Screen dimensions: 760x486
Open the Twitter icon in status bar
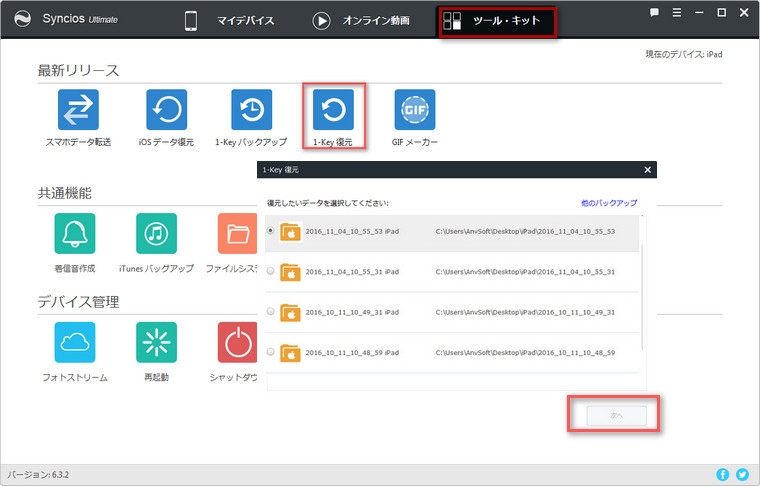pos(742,474)
